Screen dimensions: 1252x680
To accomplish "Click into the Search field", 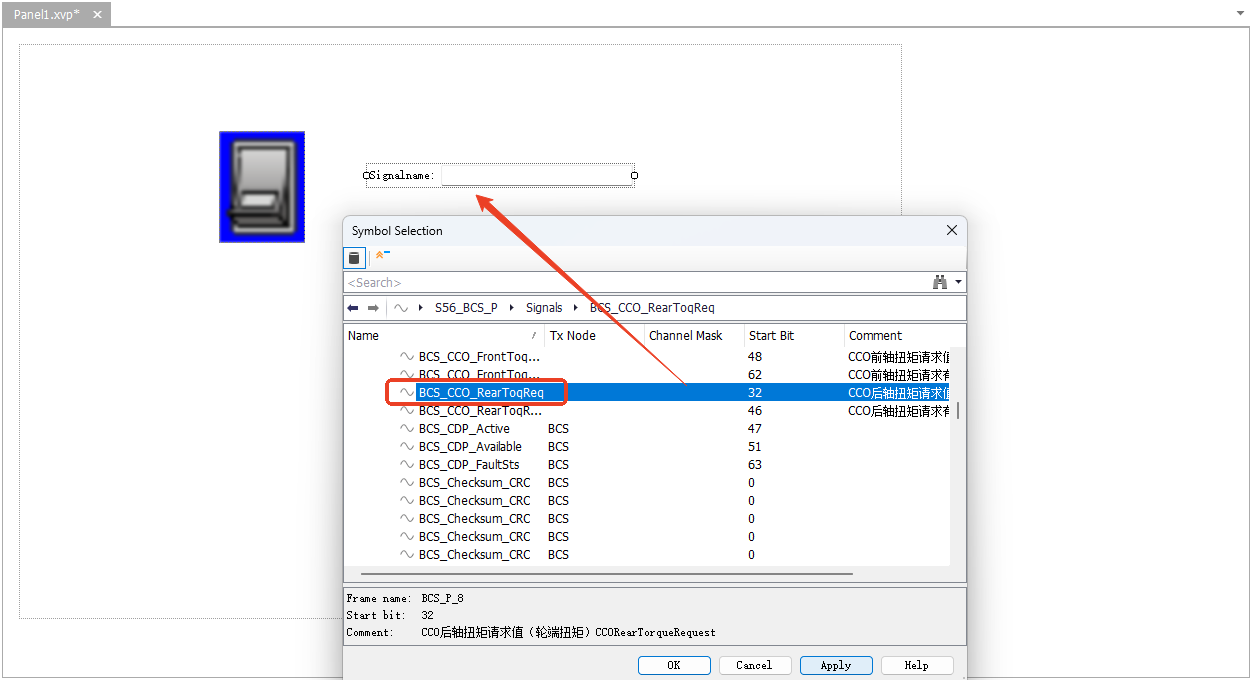I will point(636,283).
